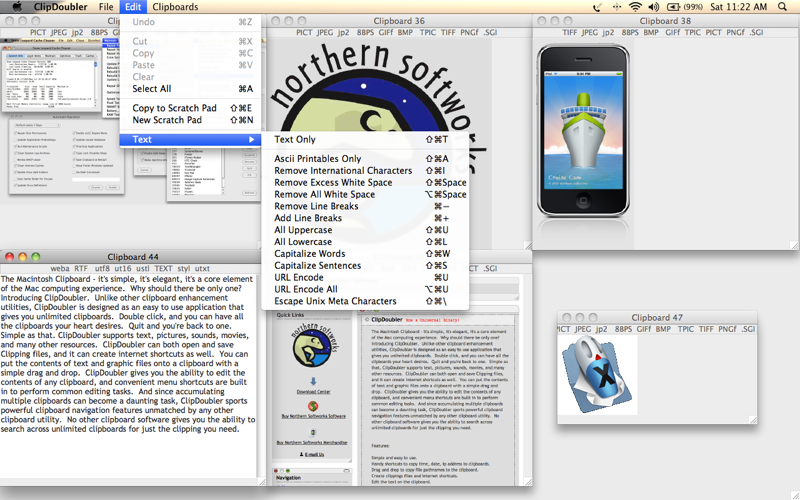Viewport: 800px width, 500px height.
Task: Click the mouse X icon in Clipboard 47
Action: [x=597, y=374]
